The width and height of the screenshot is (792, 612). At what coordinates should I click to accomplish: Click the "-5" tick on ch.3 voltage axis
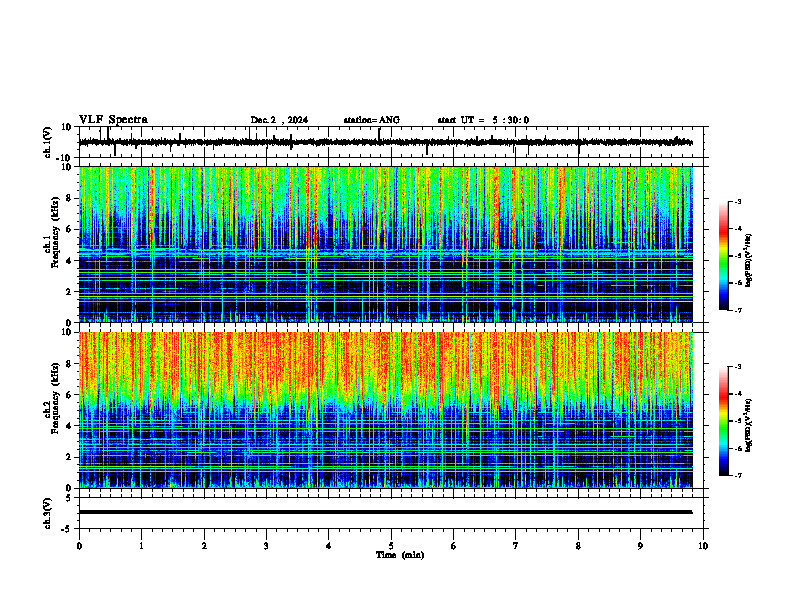(x=67, y=529)
